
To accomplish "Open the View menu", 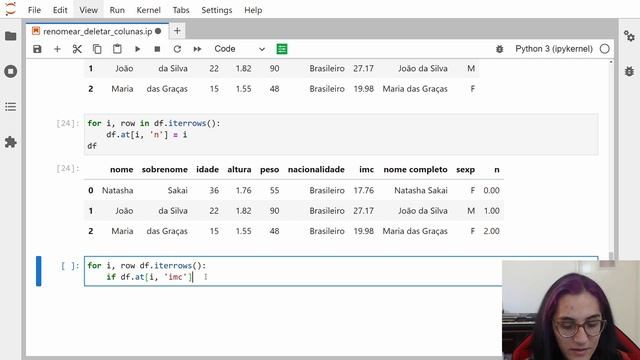I will (88, 10).
